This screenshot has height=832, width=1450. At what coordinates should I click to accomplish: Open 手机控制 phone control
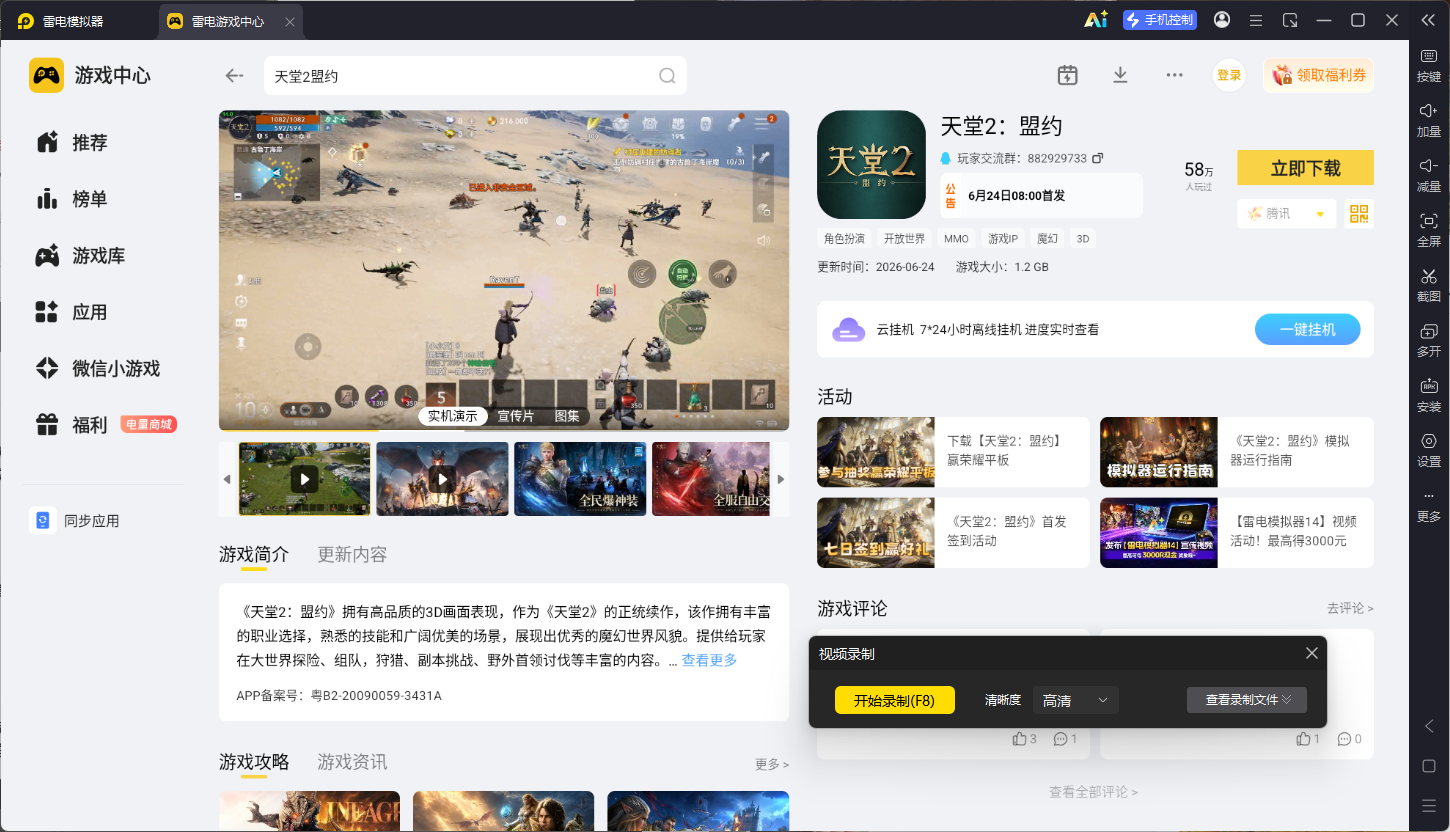pos(1160,20)
